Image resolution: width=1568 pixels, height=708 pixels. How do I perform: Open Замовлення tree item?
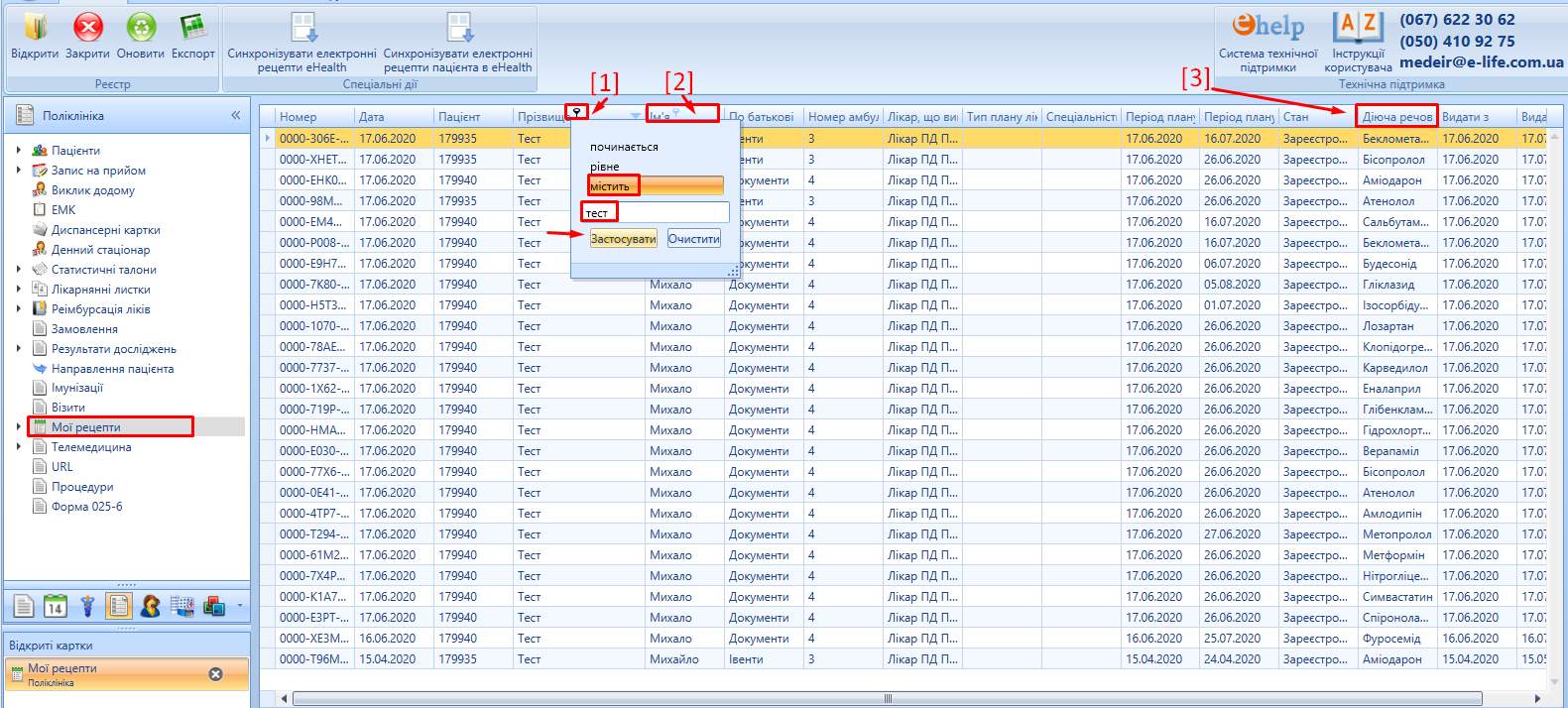[84, 329]
